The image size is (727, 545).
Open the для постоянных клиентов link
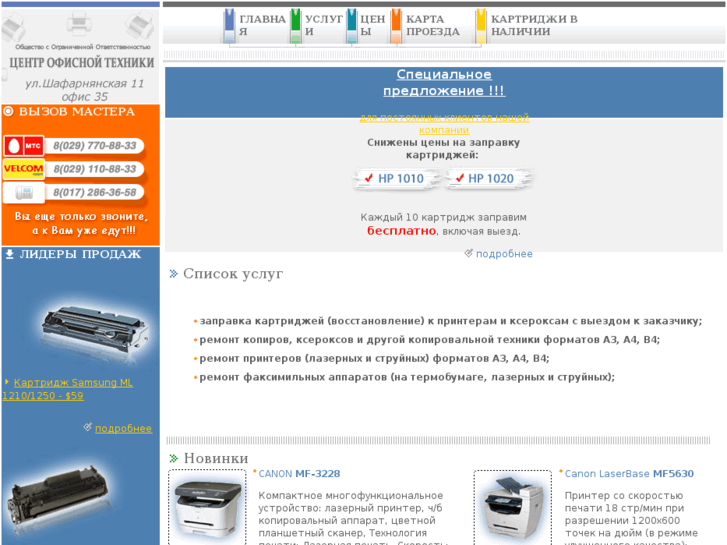coord(444,124)
